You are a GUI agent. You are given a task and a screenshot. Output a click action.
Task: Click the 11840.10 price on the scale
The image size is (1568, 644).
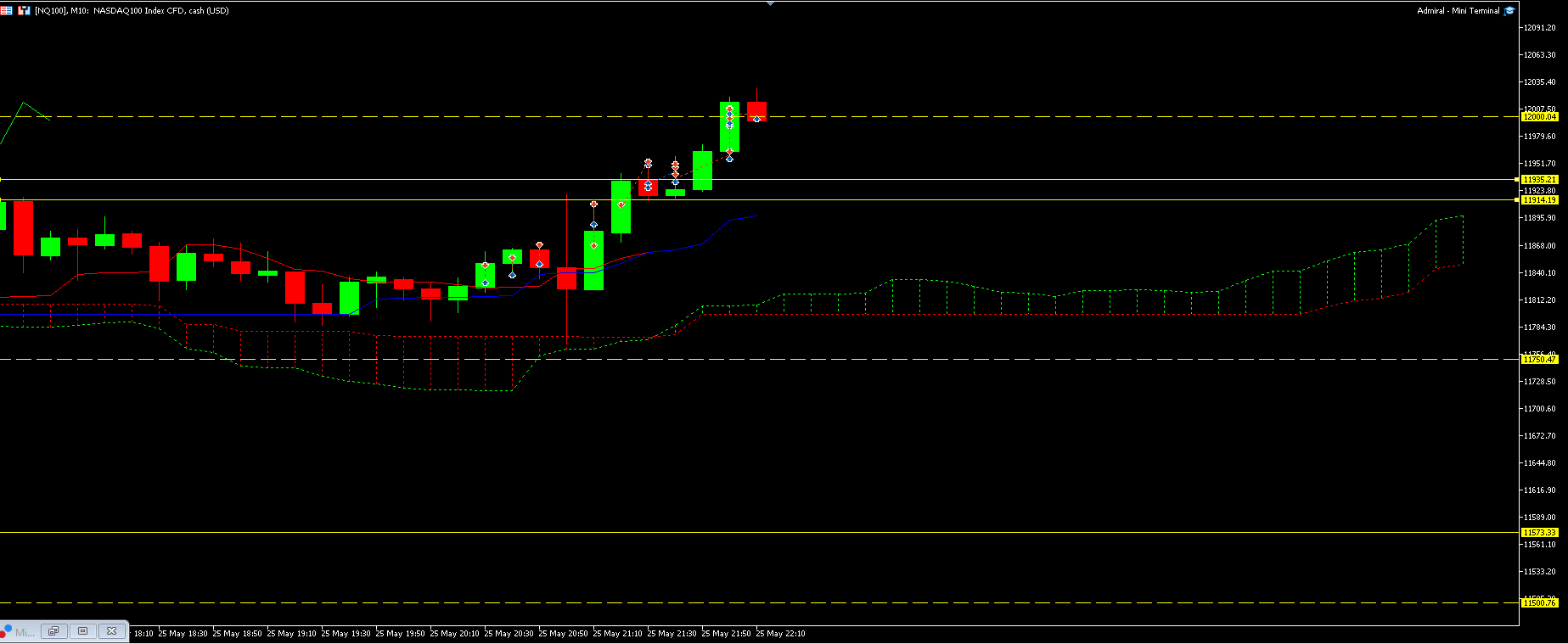1540,273
